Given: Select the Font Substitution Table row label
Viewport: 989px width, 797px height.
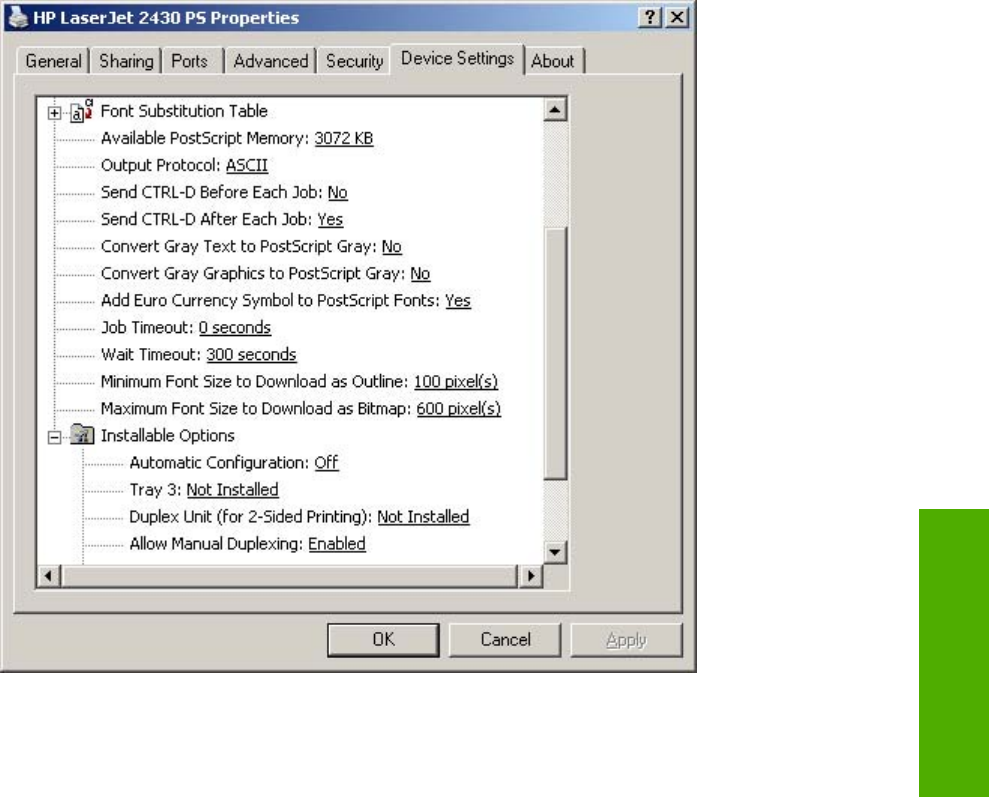Looking at the screenshot, I should [184, 111].
